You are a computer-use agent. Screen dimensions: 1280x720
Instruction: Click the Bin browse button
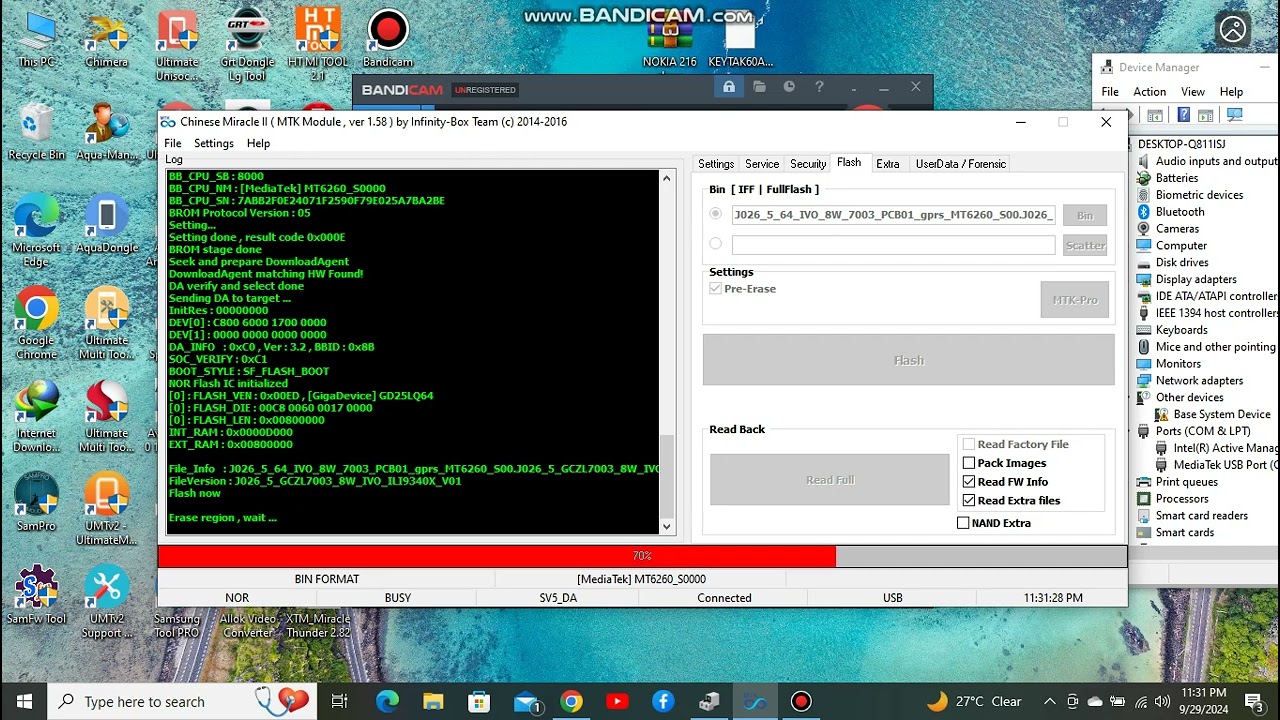[x=1085, y=215]
